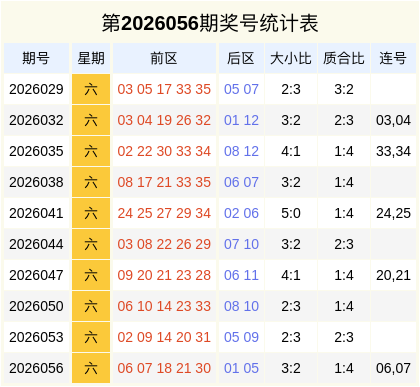The image size is (420, 387).
Task: Click the 大小比 column header
Action: coord(291,58)
